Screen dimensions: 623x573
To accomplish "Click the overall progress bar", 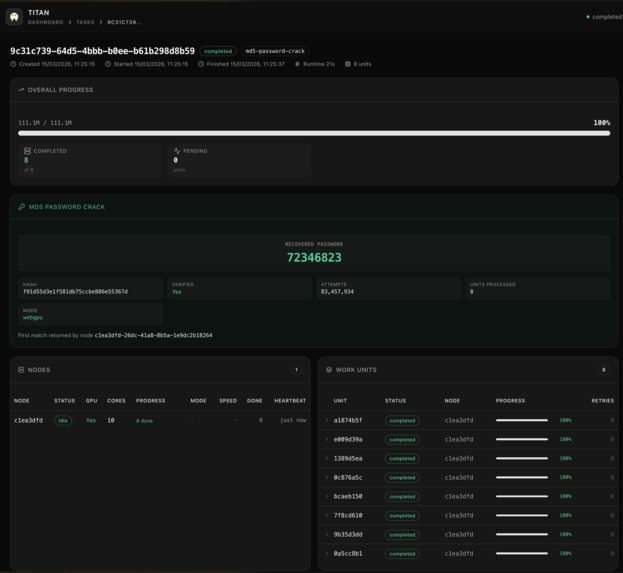I will [x=314, y=133].
